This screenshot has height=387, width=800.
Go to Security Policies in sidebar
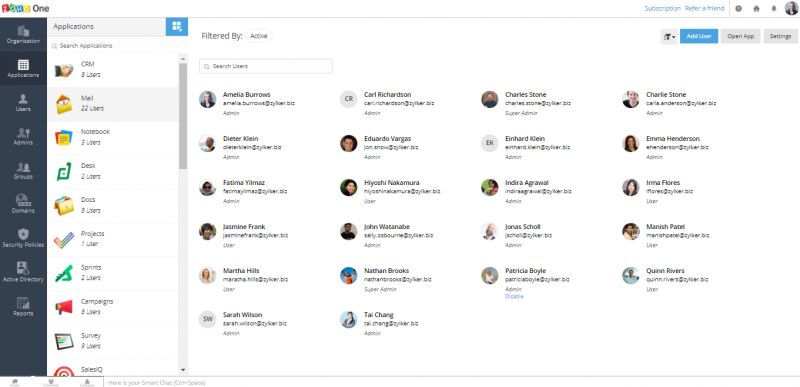[x=23, y=238]
